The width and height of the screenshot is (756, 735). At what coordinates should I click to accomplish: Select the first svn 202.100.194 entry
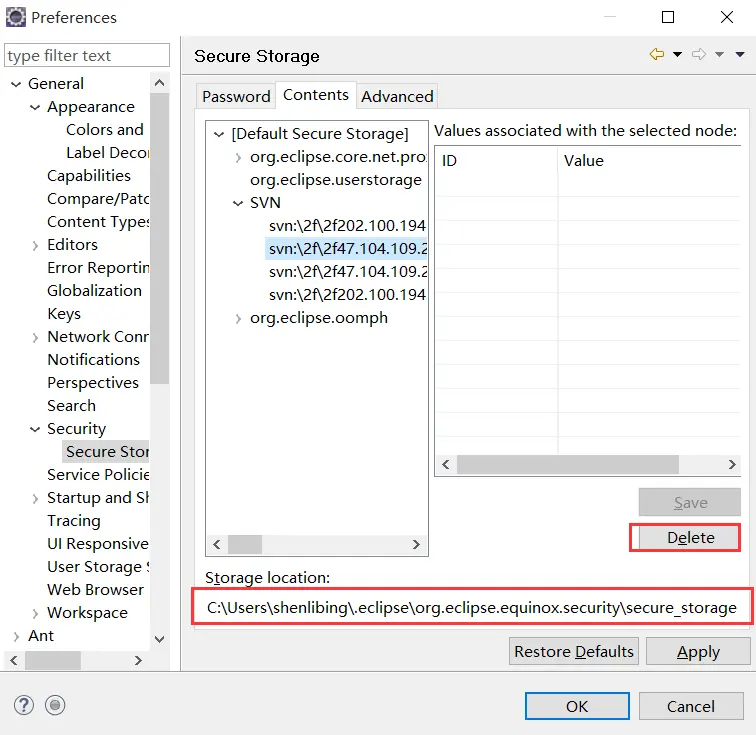point(347,226)
